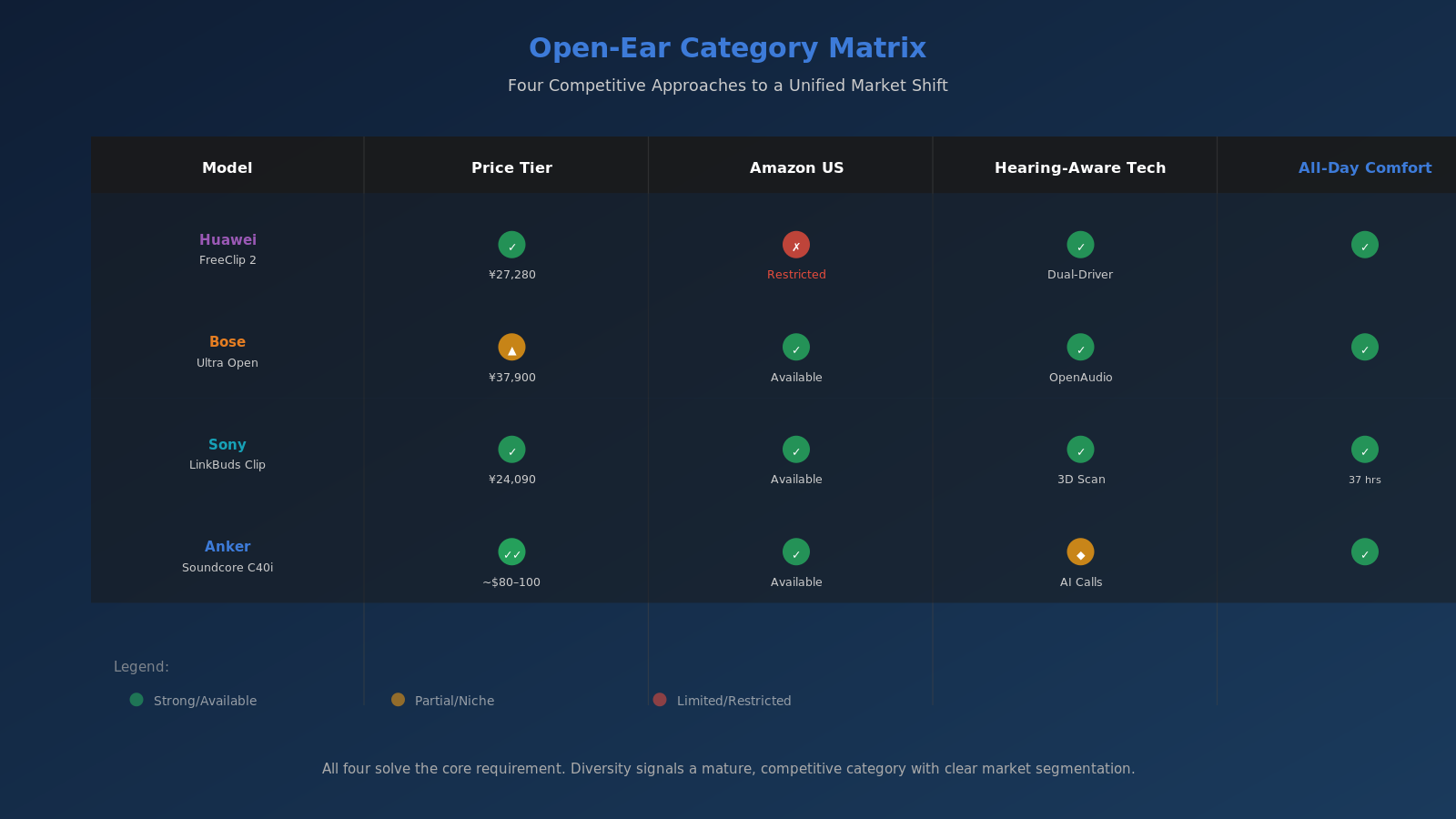Click the Available text in the Sony row
Screen dimensions: 1456x819
796,480
